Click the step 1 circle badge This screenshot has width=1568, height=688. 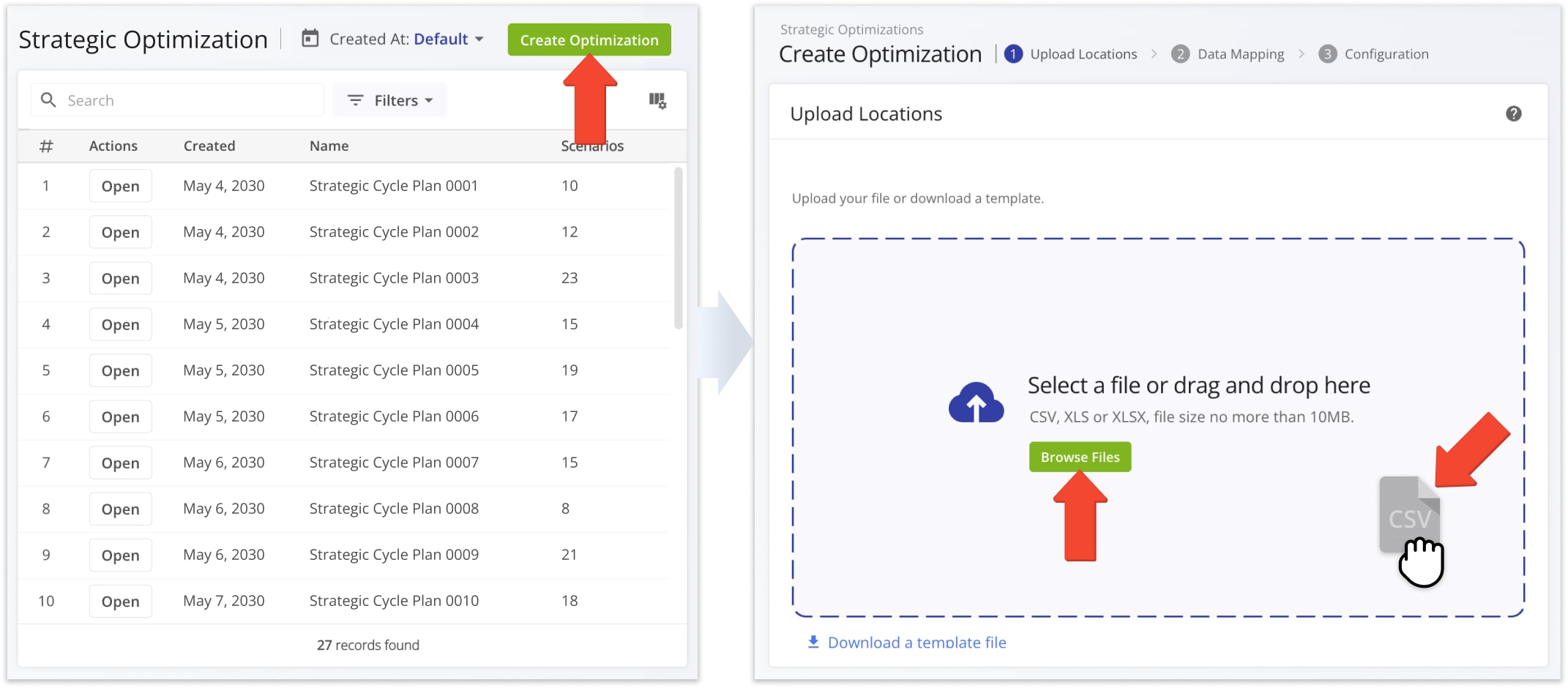1013,54
